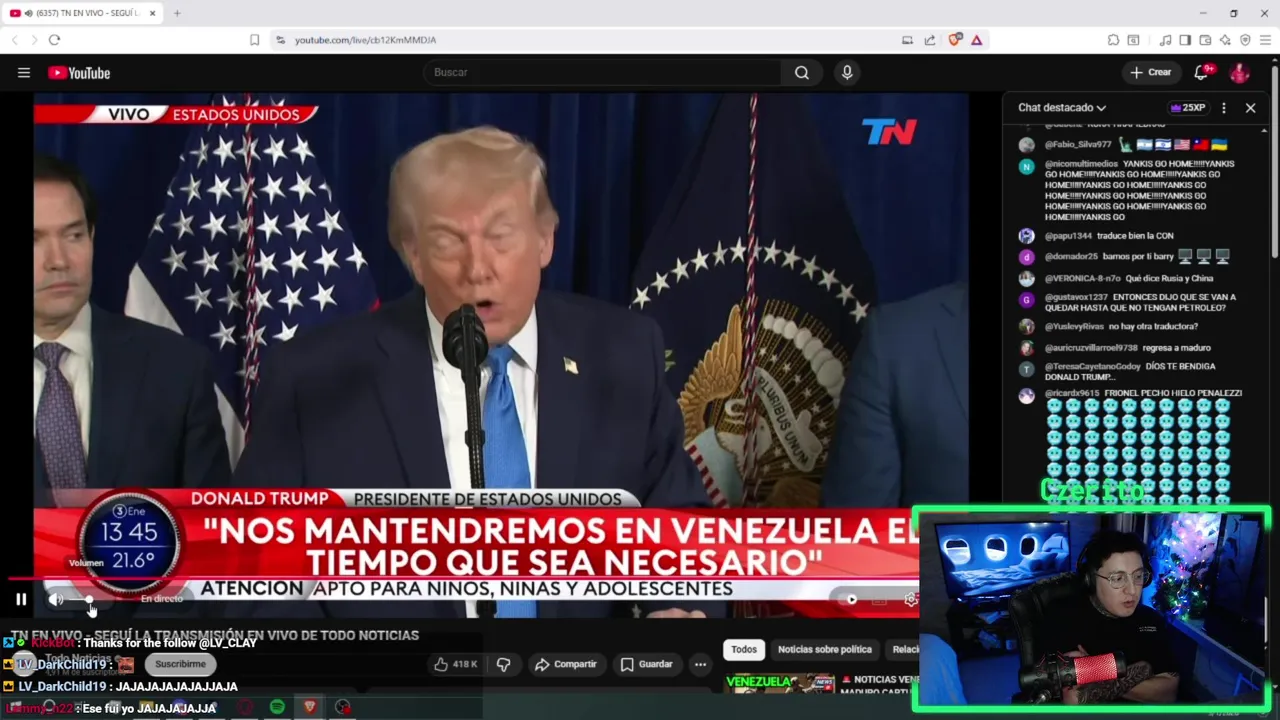
Task: Jump to live via En directo
Action: 161,599
